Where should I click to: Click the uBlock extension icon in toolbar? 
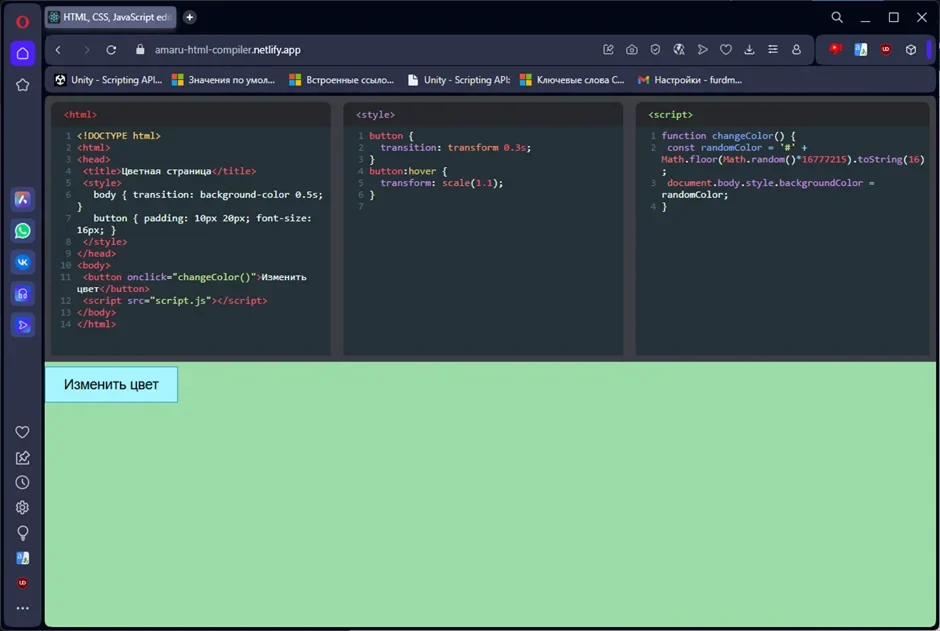point(885,50)
